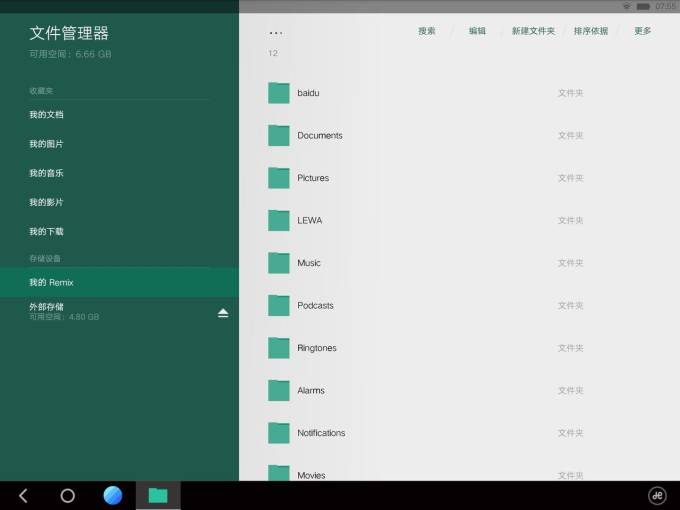Image resolution: width=680 pixels, height=510 pixels.
Task: Tap the back arrow in navigation bar
Action: pyautogui.click(x=23, y=495)
